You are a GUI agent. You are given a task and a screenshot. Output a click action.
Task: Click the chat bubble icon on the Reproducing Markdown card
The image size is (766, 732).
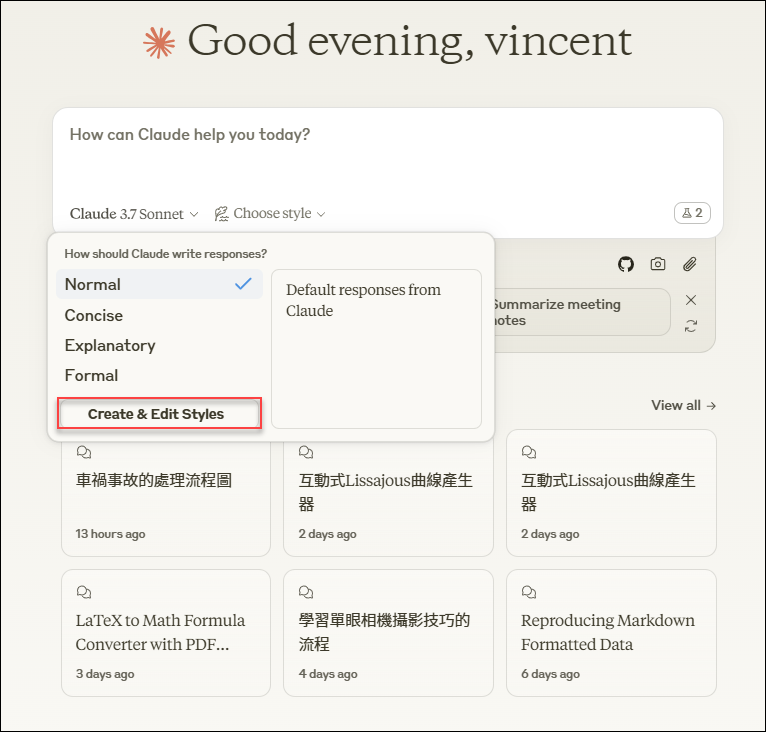coord(529,592)
